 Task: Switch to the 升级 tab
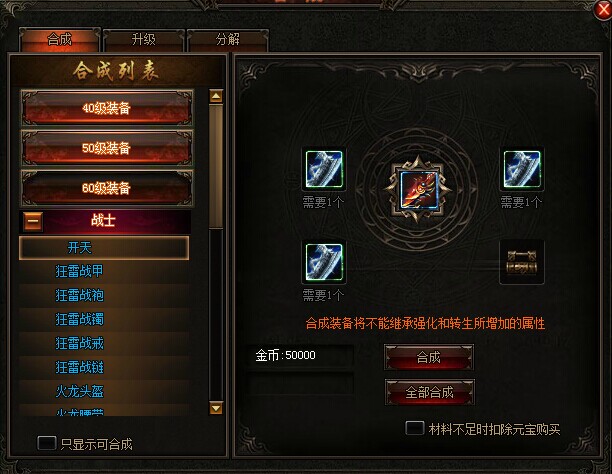coord(143,39)
